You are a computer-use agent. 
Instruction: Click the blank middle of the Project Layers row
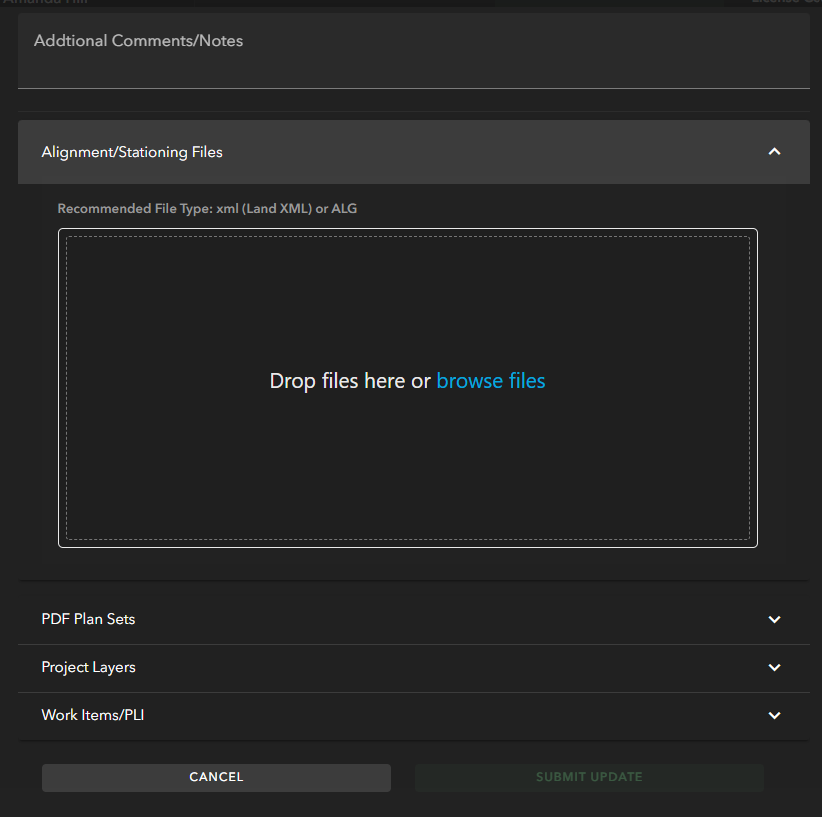coord(420,667)
